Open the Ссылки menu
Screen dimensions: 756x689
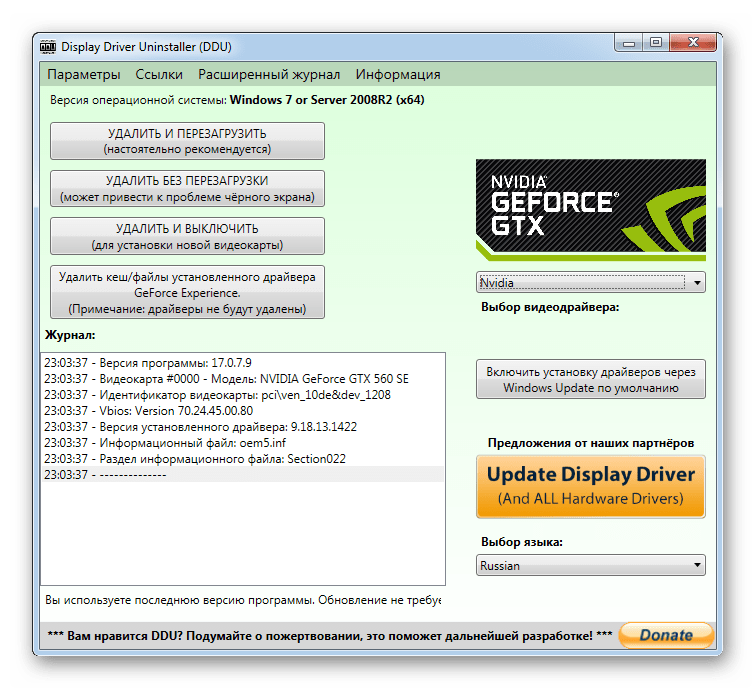coord(159,74)
